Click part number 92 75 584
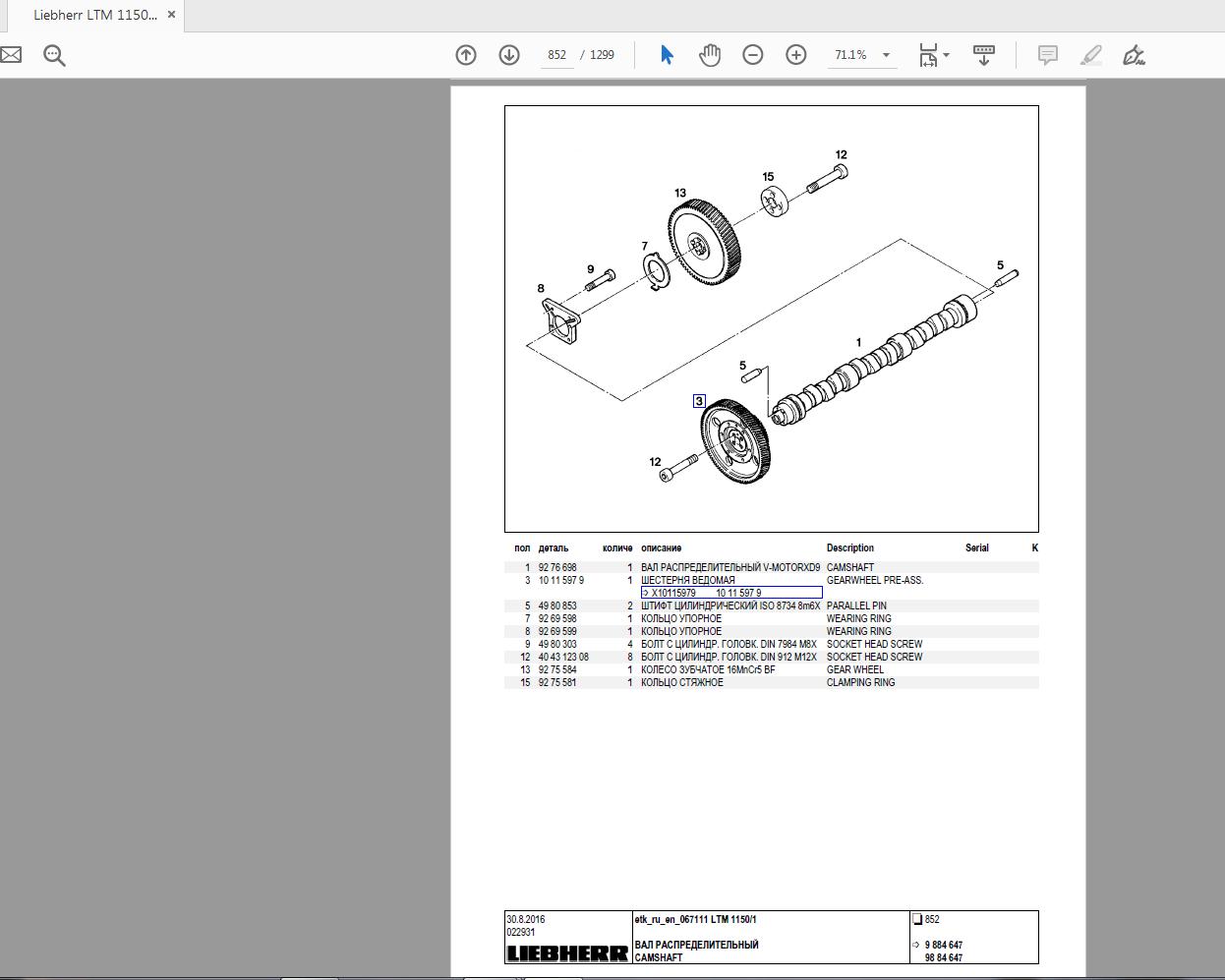This screenshot has height=980, width=1225. click(557, 669)
